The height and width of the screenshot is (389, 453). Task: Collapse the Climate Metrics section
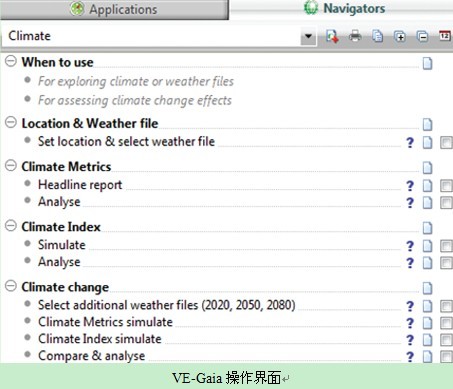pyautogui.click(x=11, y=165)
